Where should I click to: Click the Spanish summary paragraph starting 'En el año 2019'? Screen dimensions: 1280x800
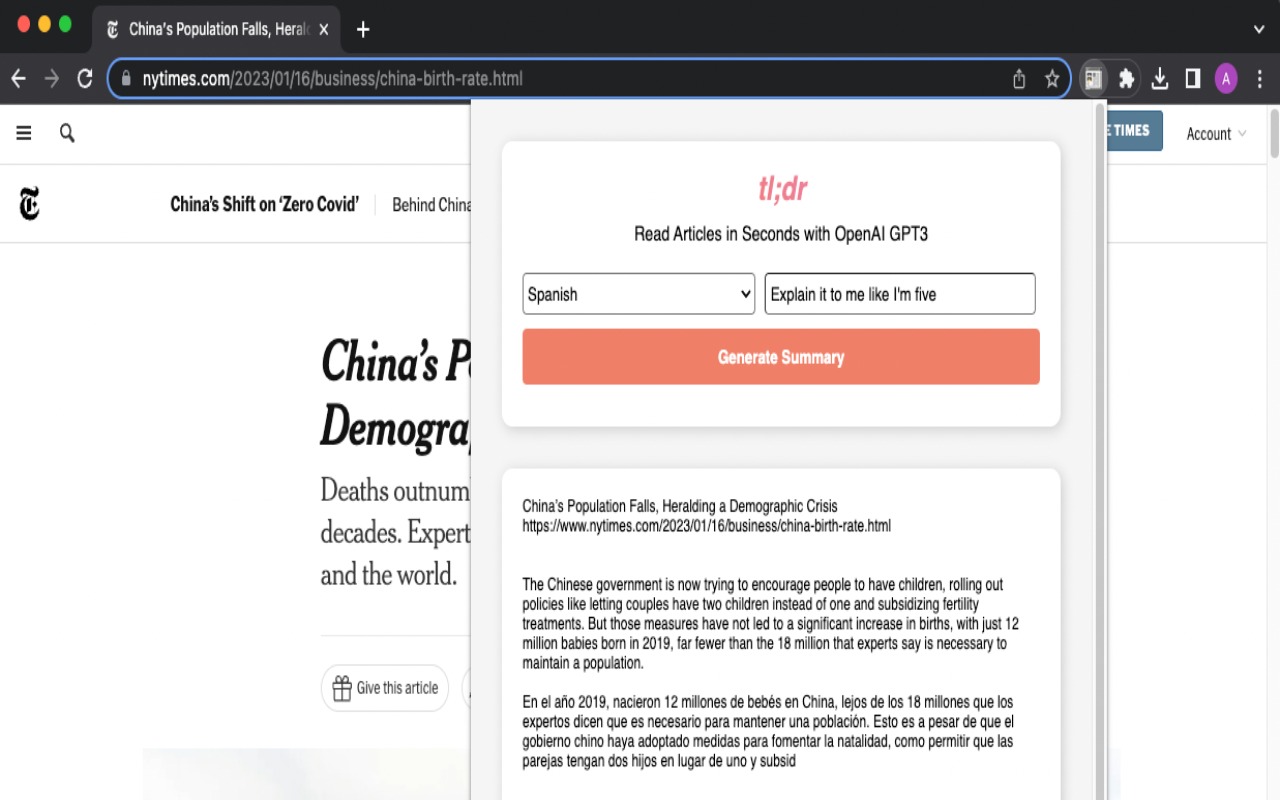tap(768, 731)
